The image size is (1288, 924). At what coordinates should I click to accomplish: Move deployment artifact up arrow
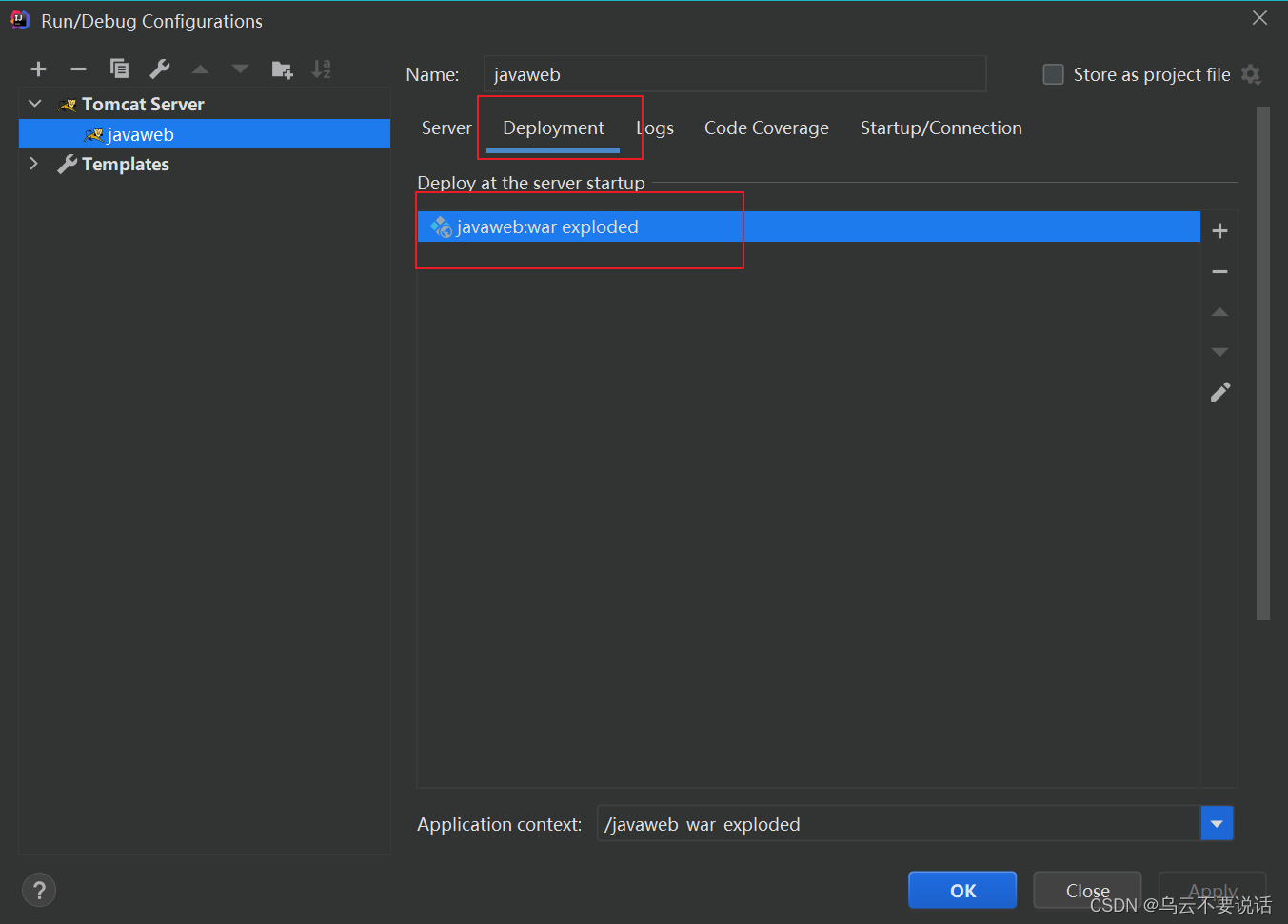point(1219,312)
